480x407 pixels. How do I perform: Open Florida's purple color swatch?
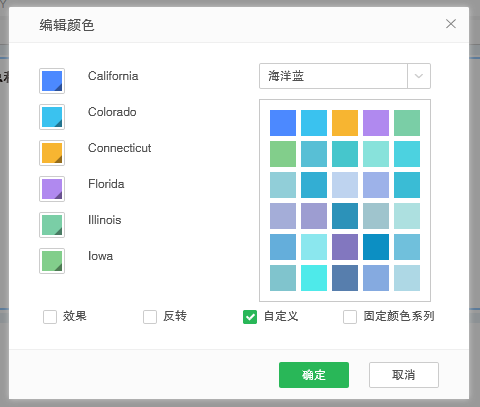52,189
